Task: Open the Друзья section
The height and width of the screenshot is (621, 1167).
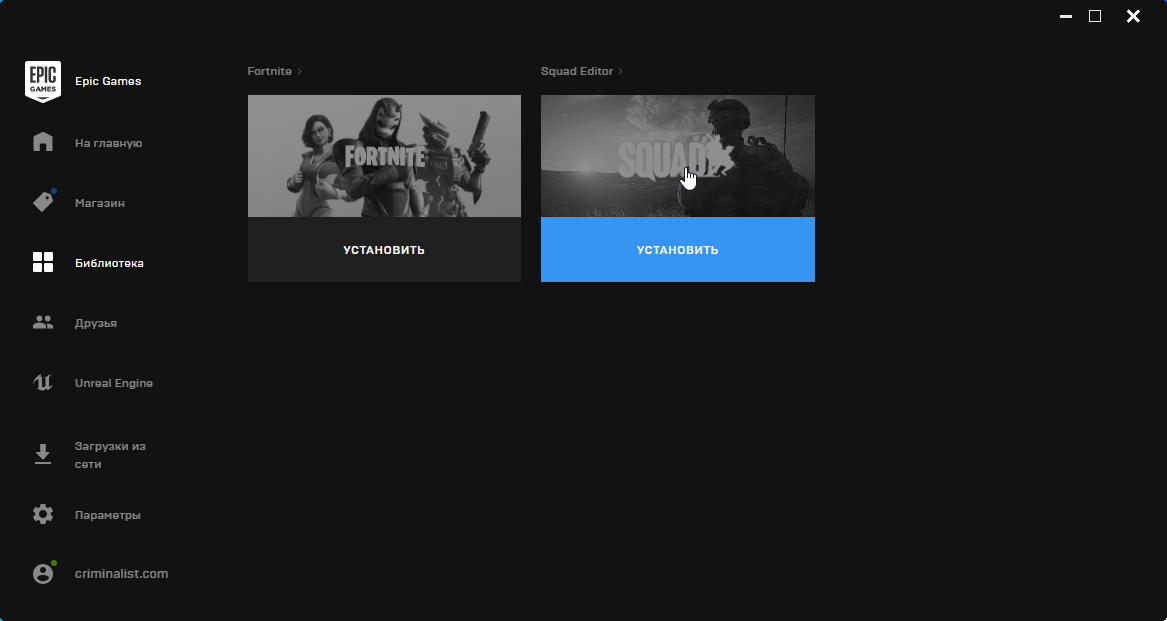Action: (x=95, y=323)
